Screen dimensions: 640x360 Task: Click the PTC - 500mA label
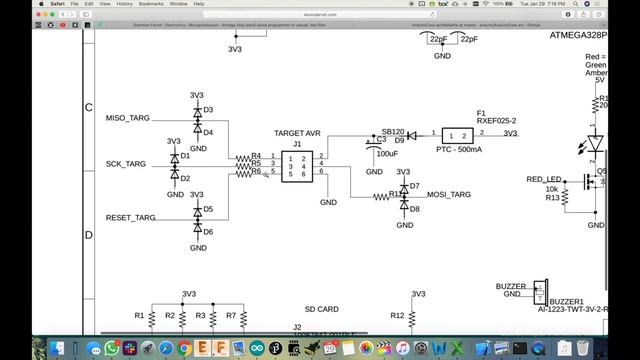[x=459, y=150]
